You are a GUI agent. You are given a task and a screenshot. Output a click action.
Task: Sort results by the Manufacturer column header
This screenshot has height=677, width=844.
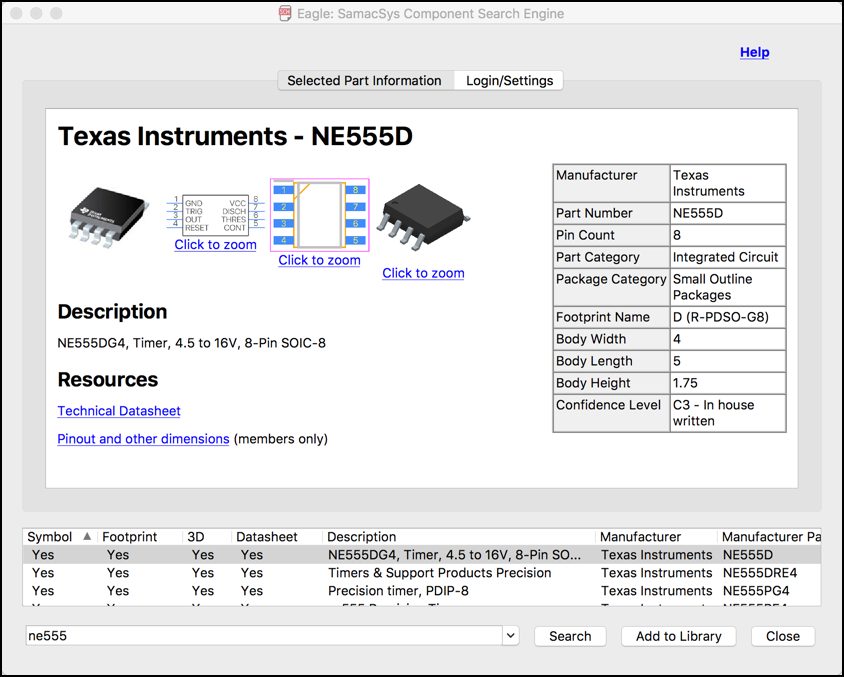tap(640, 537)
